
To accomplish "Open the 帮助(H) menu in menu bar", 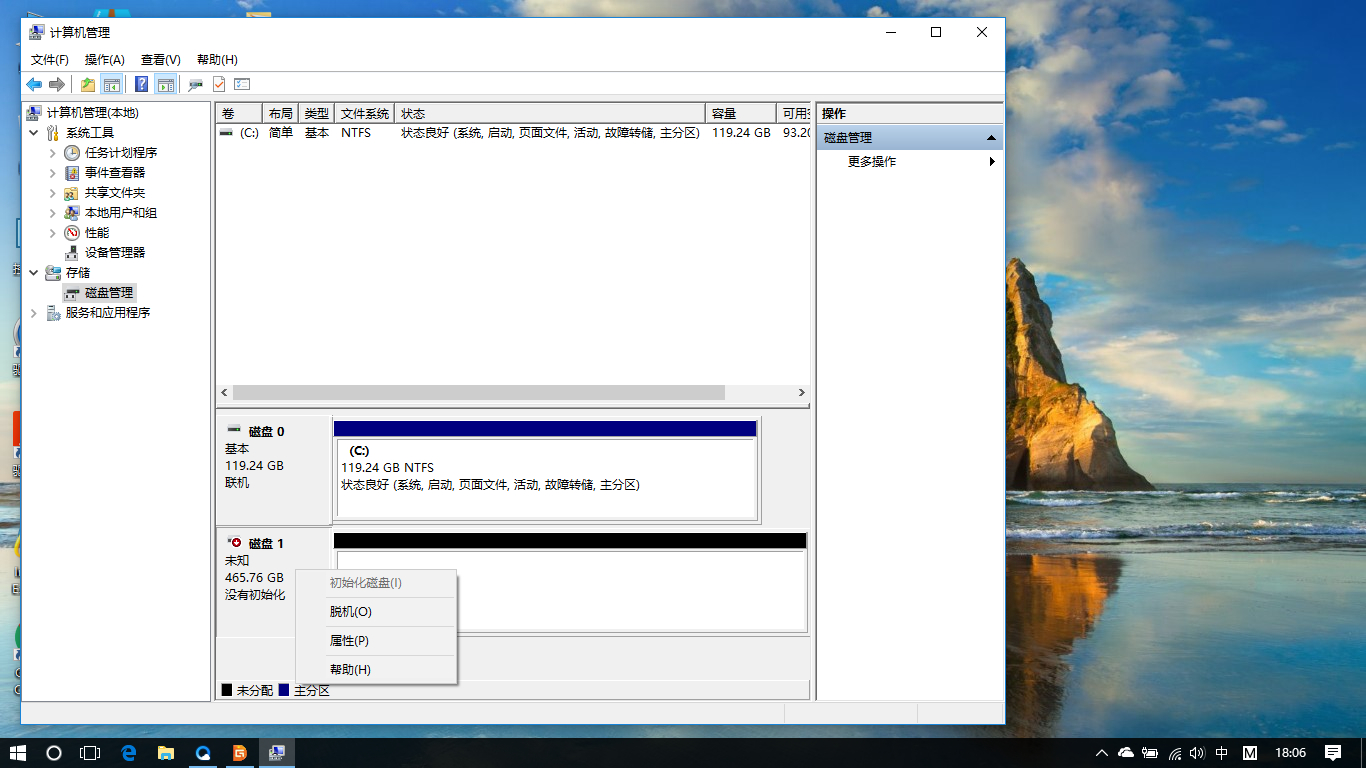I will pyautogui.click(x=217, y=60).
